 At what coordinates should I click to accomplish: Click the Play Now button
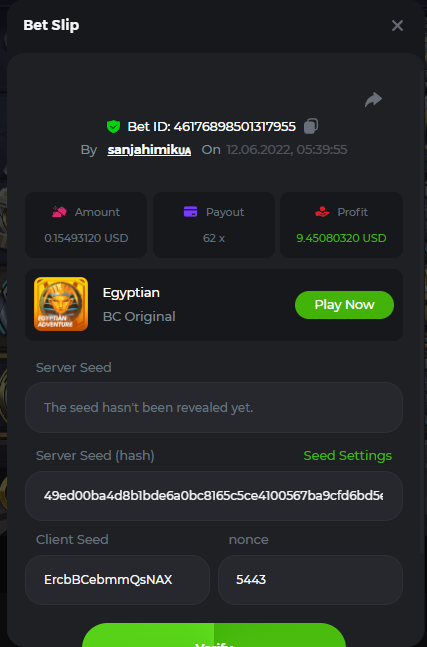coord(344,305)
